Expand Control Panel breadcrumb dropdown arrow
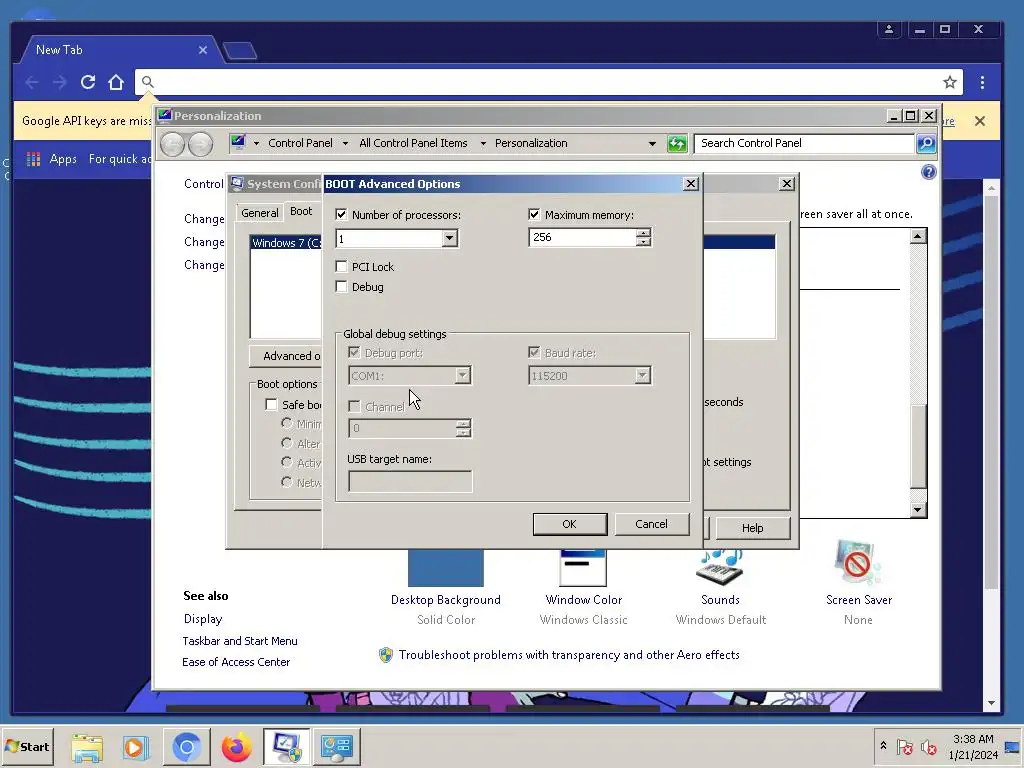Viewport: 1024px width, 768px height. pyautogui.click(x=345, y=143)
